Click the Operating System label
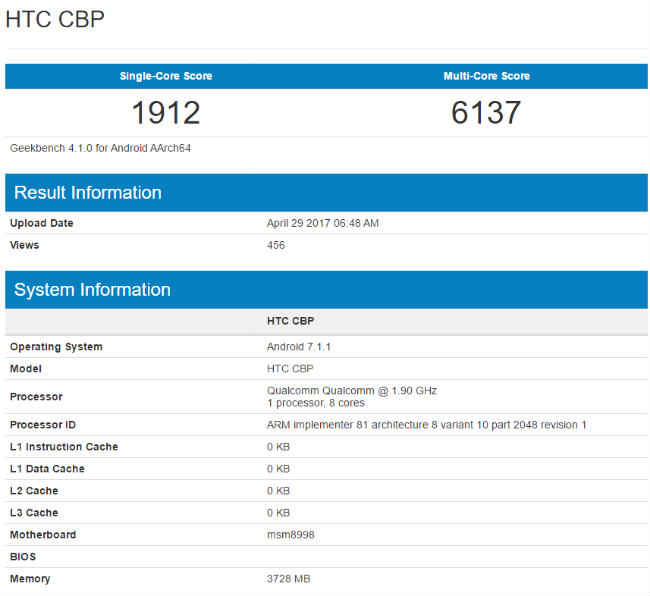Screen dimensions: 650x596 pyautogui.click(x=56, y=346)
